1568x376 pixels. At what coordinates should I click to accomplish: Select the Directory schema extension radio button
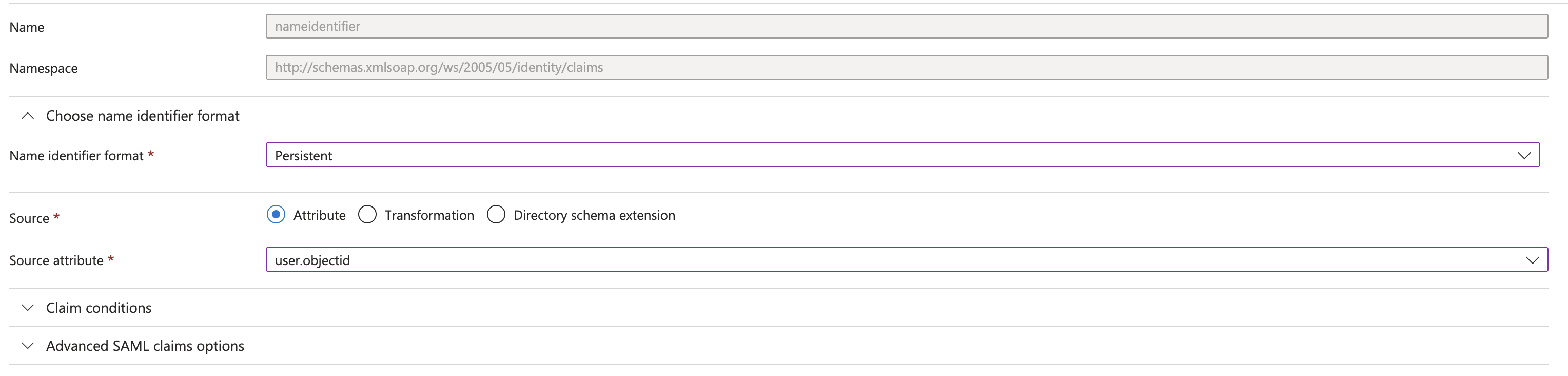tap(496, 215)
